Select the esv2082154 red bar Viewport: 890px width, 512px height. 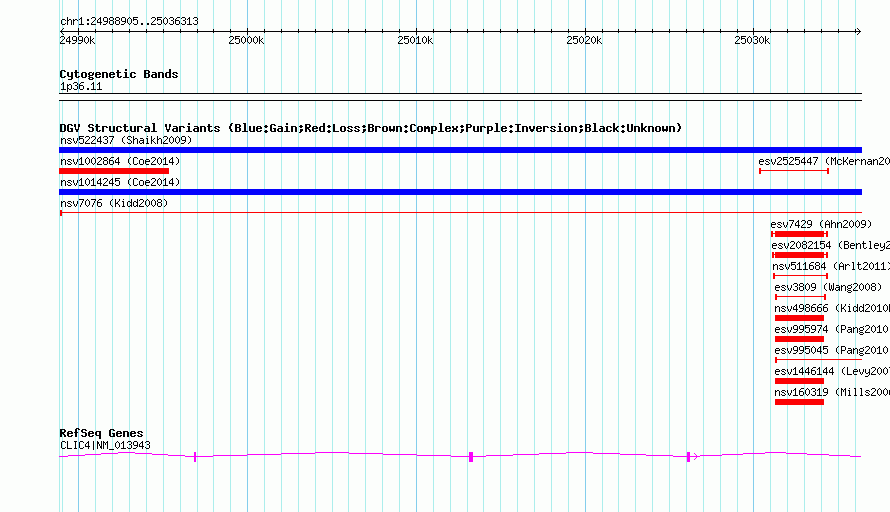pos(800,255)
